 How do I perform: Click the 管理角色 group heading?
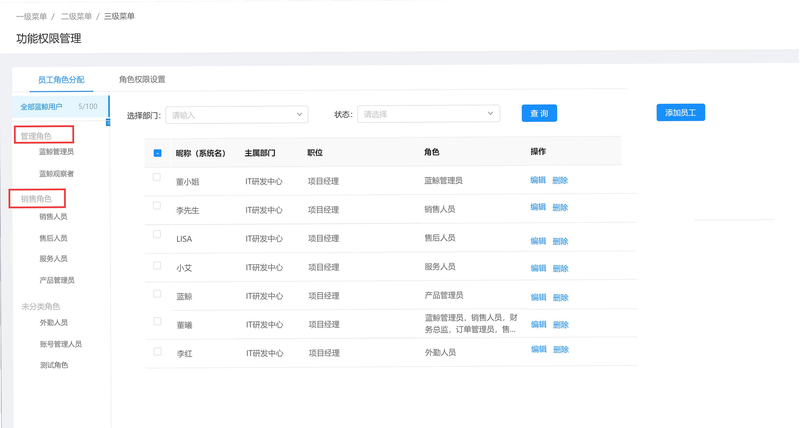[x=36, y=136]
